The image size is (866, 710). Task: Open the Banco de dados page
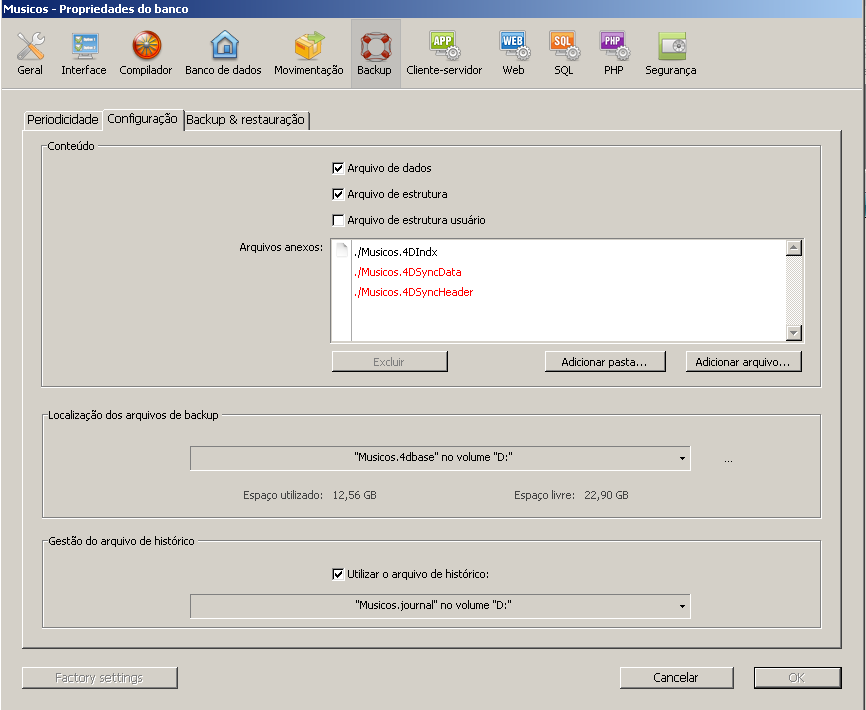click(223, 54)
